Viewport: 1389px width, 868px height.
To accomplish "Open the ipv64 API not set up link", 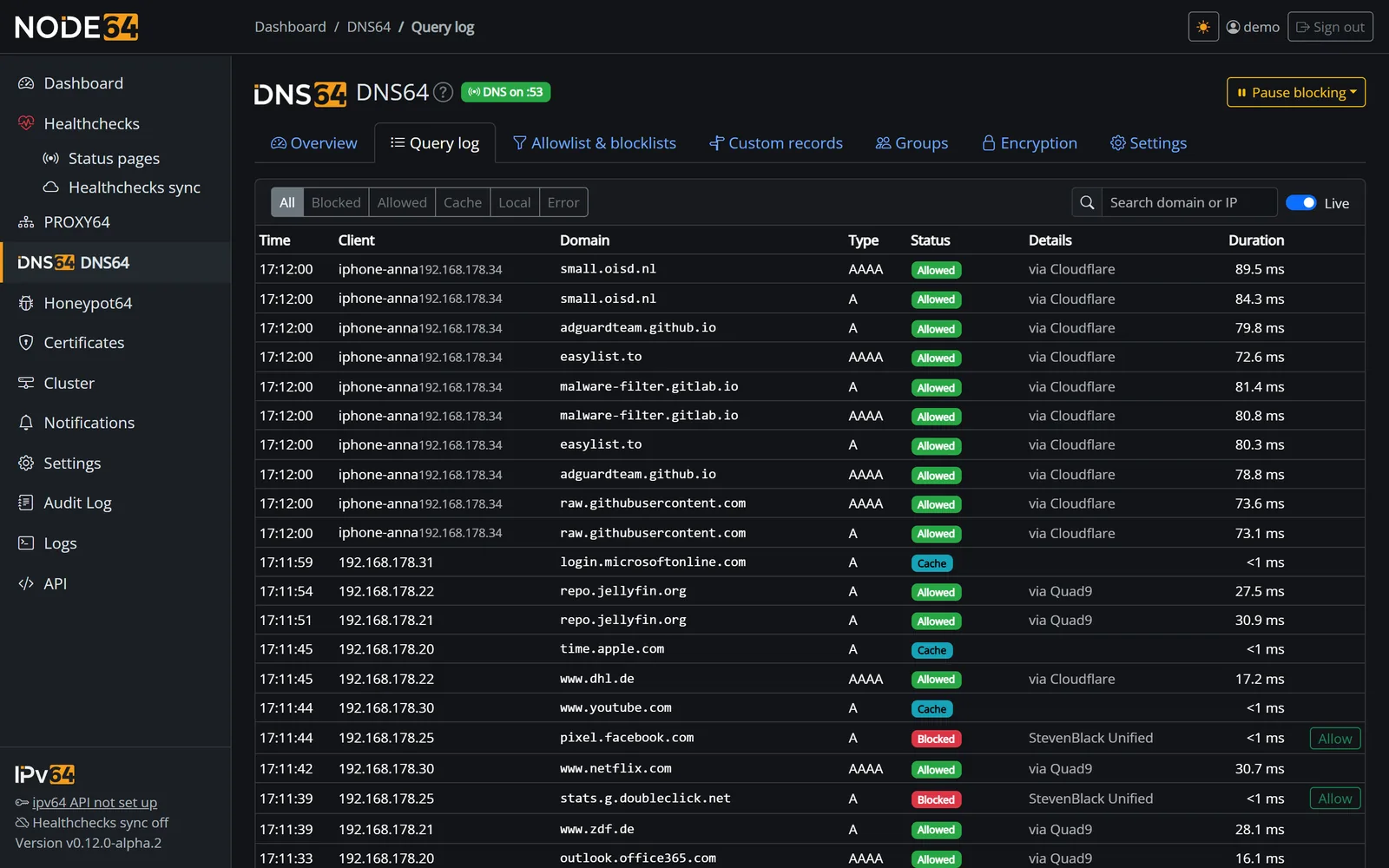I will click(x=95, y=802).
